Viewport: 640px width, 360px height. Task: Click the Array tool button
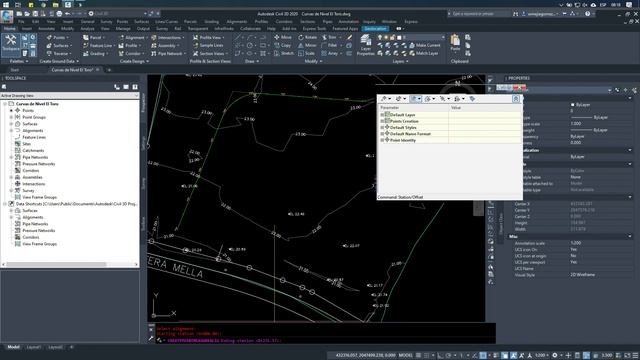[330, 53]
